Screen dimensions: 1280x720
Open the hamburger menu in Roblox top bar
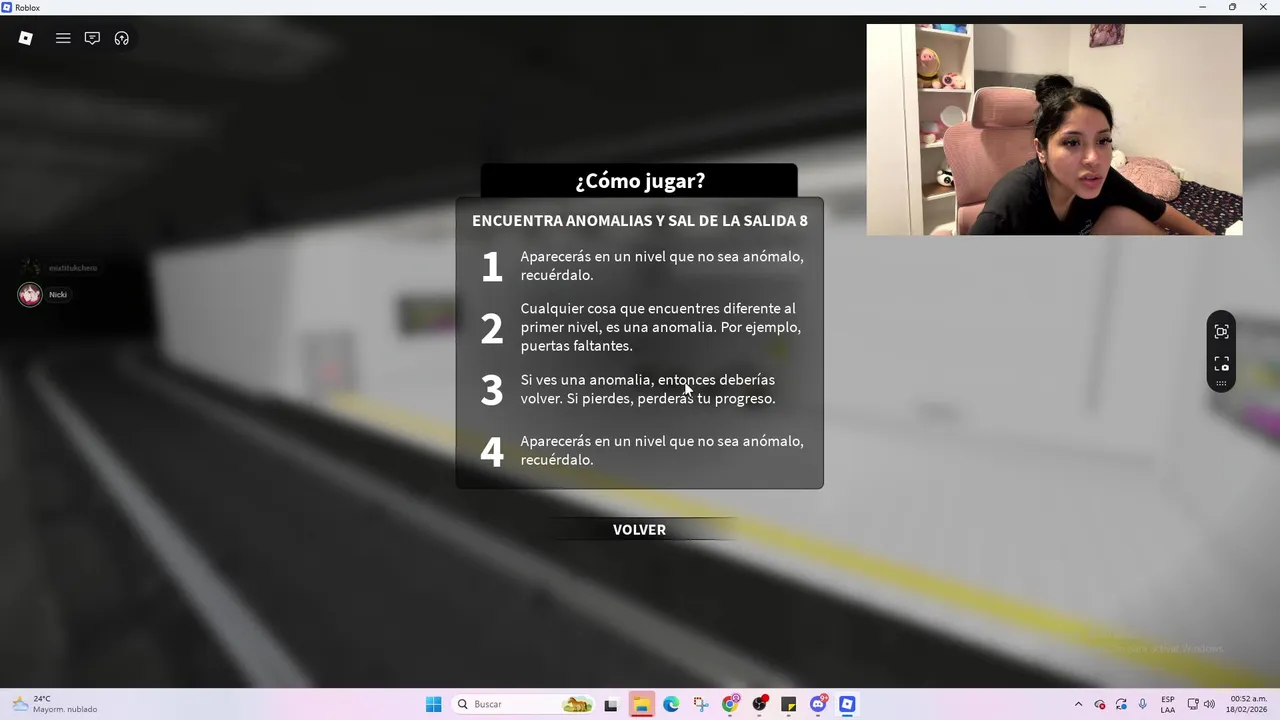[63, 38]
